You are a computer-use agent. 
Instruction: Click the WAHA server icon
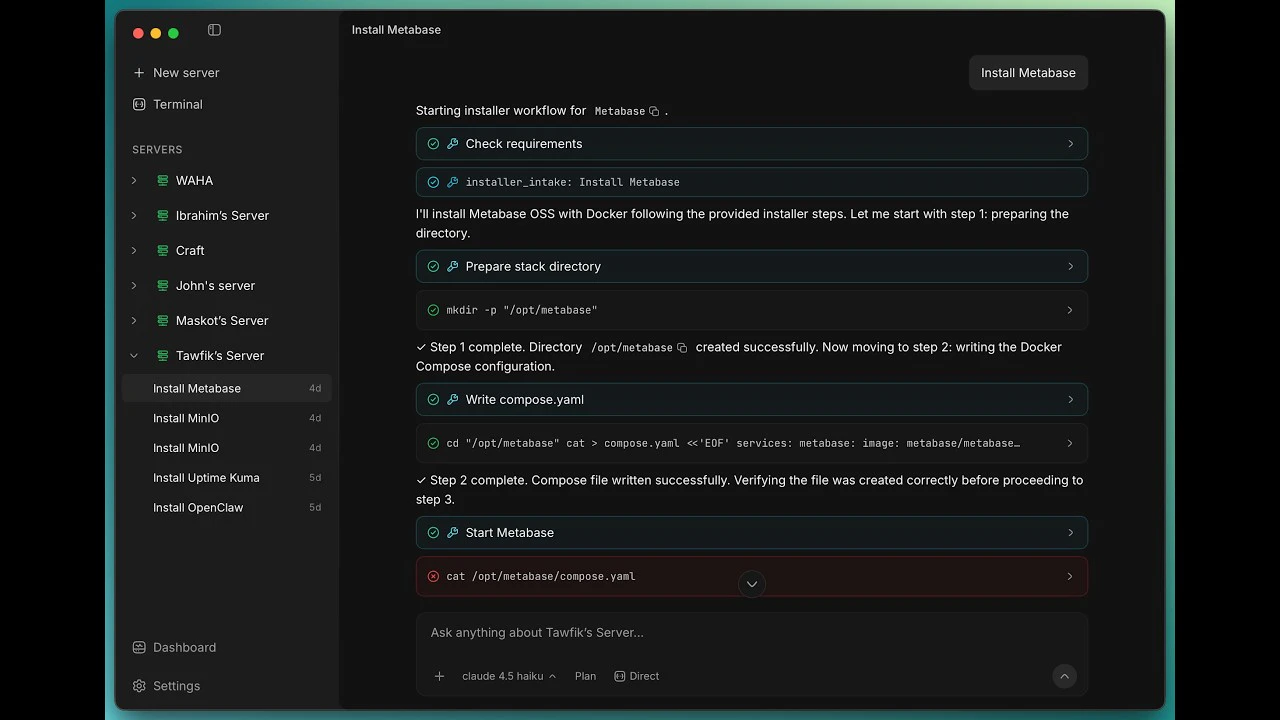tap(162, 181)
